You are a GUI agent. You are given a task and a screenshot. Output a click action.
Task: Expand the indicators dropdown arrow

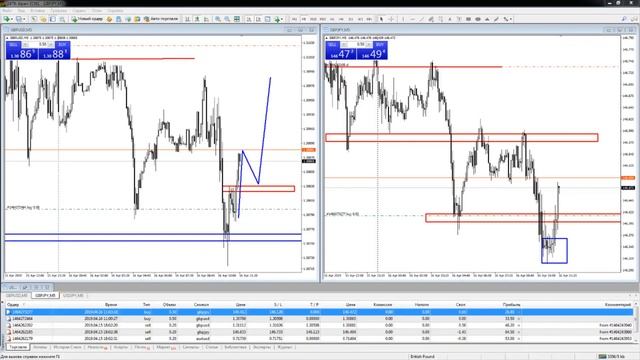pos(282,19)
